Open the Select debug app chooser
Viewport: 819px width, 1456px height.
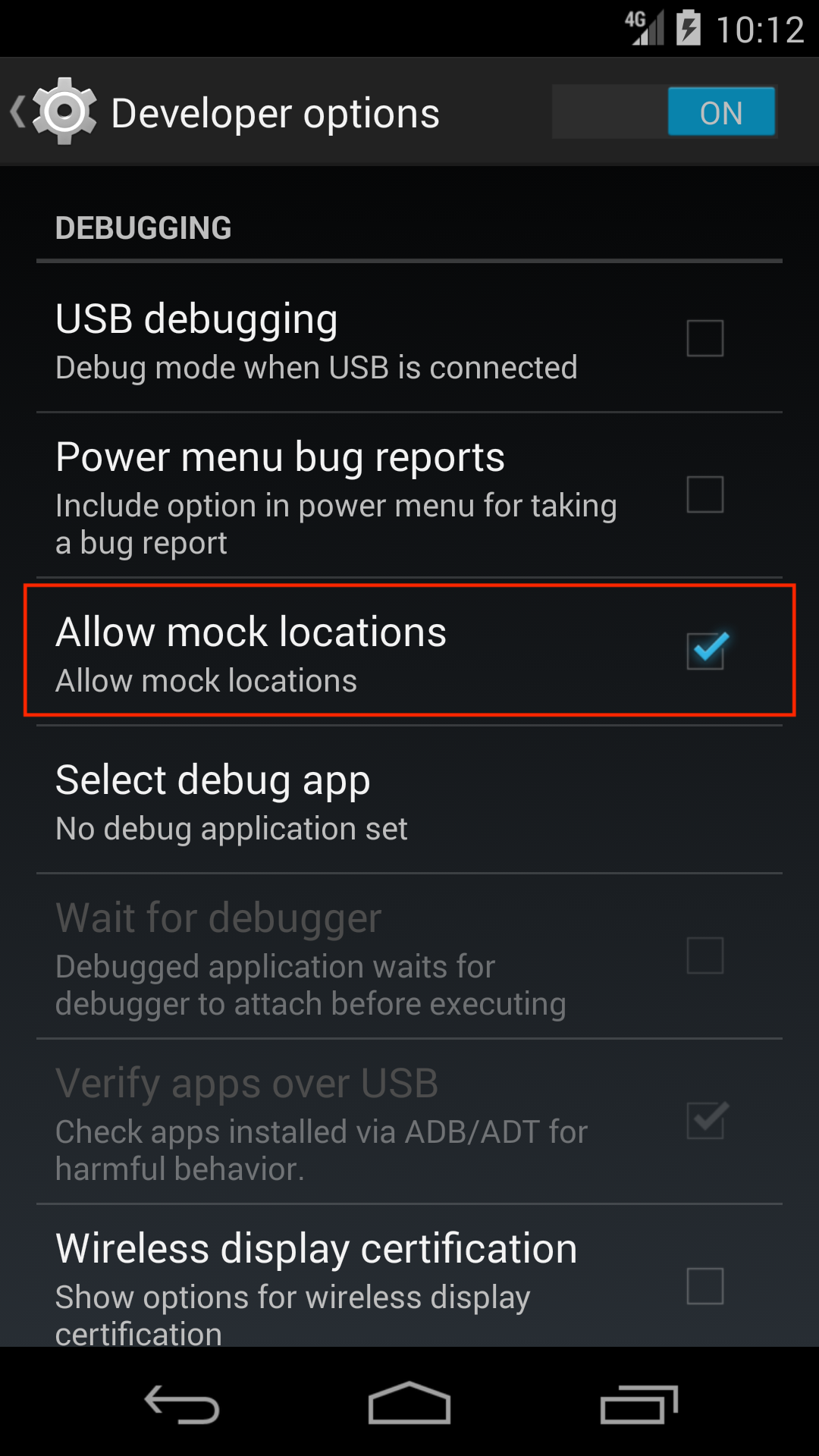tap(409, 800)
